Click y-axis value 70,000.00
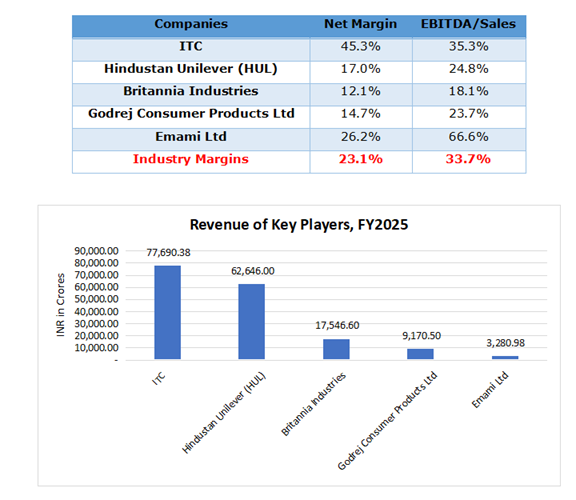The width and height of the screenshot is (576, 500). pyautogui.click(x=97, y=275)
